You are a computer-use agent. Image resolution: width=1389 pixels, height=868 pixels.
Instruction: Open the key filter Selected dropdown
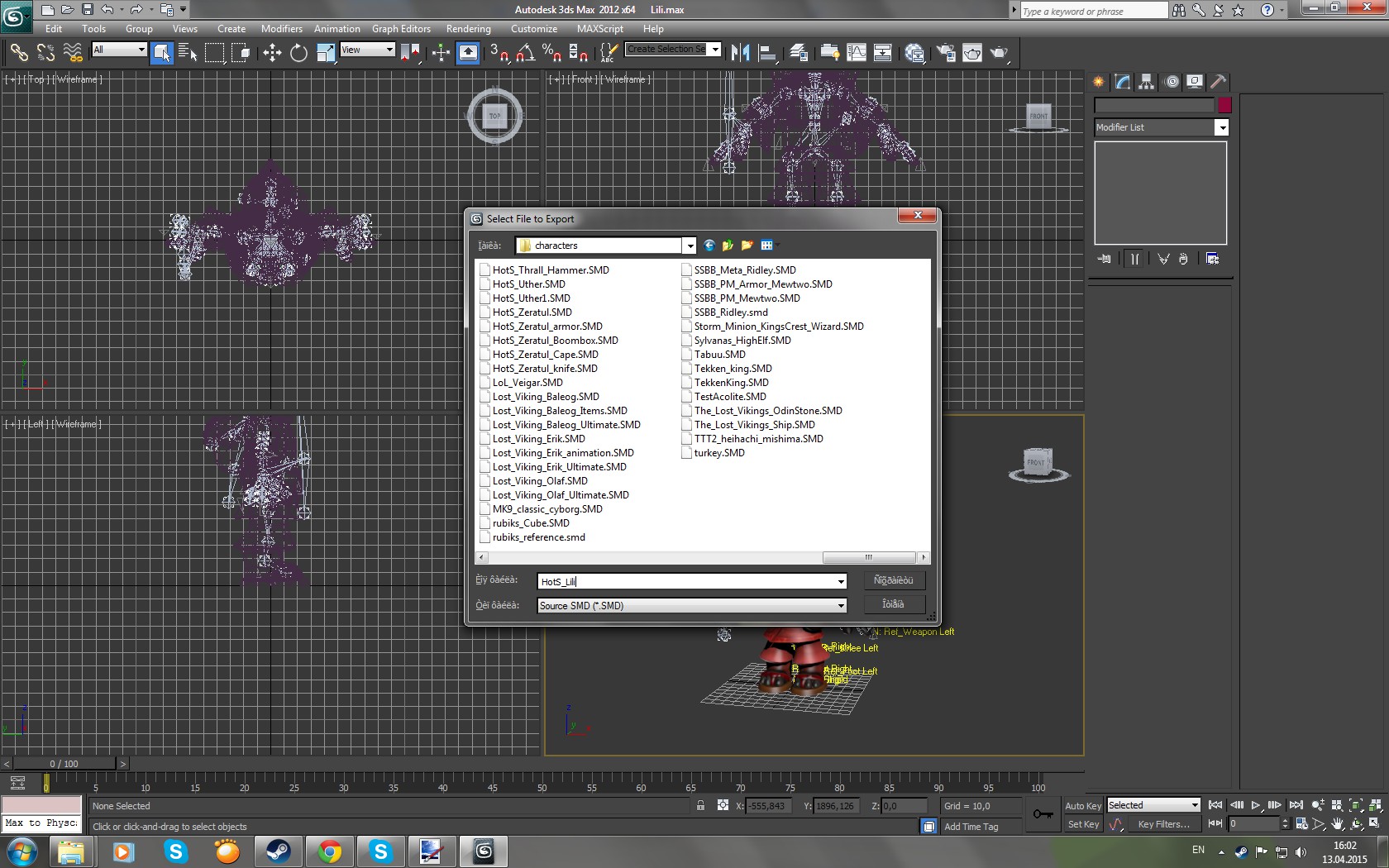1195,805
